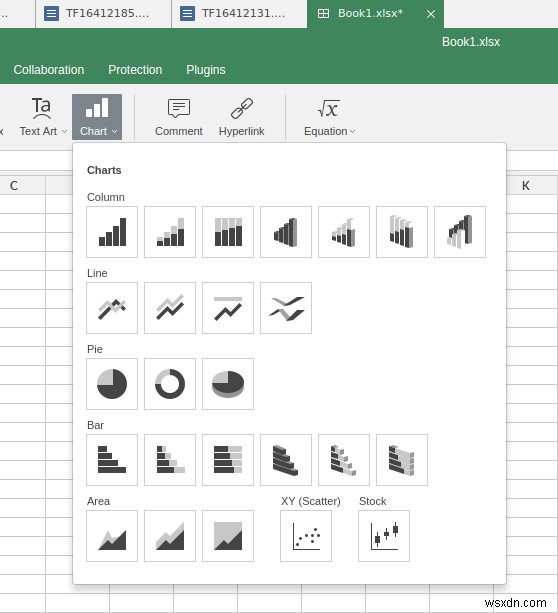Pick the 3-D 100% stacked bar icon
Image resolution: width=558 pixels, height=613 pixels.
(402, 460)
